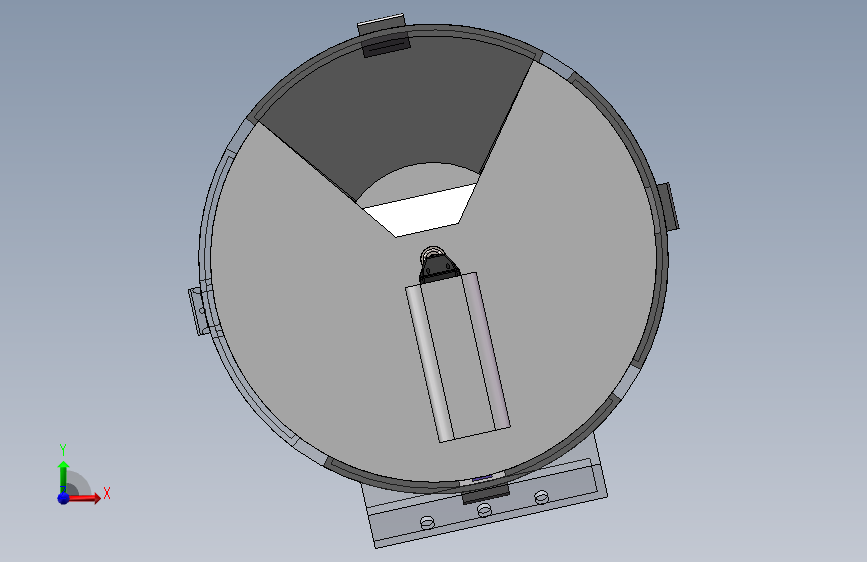Select the middle hole in bottom bracket
The width and height of the screenshot is (867, 562).
(484, 509)
